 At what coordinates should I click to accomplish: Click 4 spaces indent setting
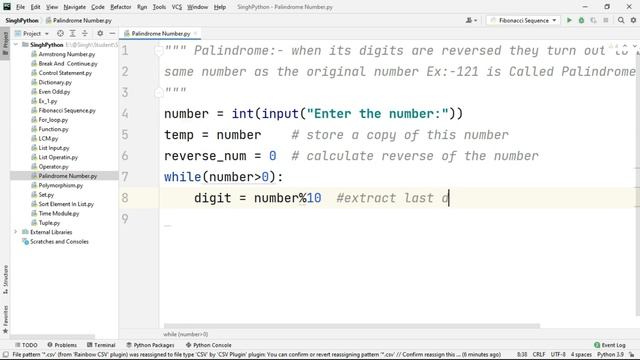coord(581,354)
